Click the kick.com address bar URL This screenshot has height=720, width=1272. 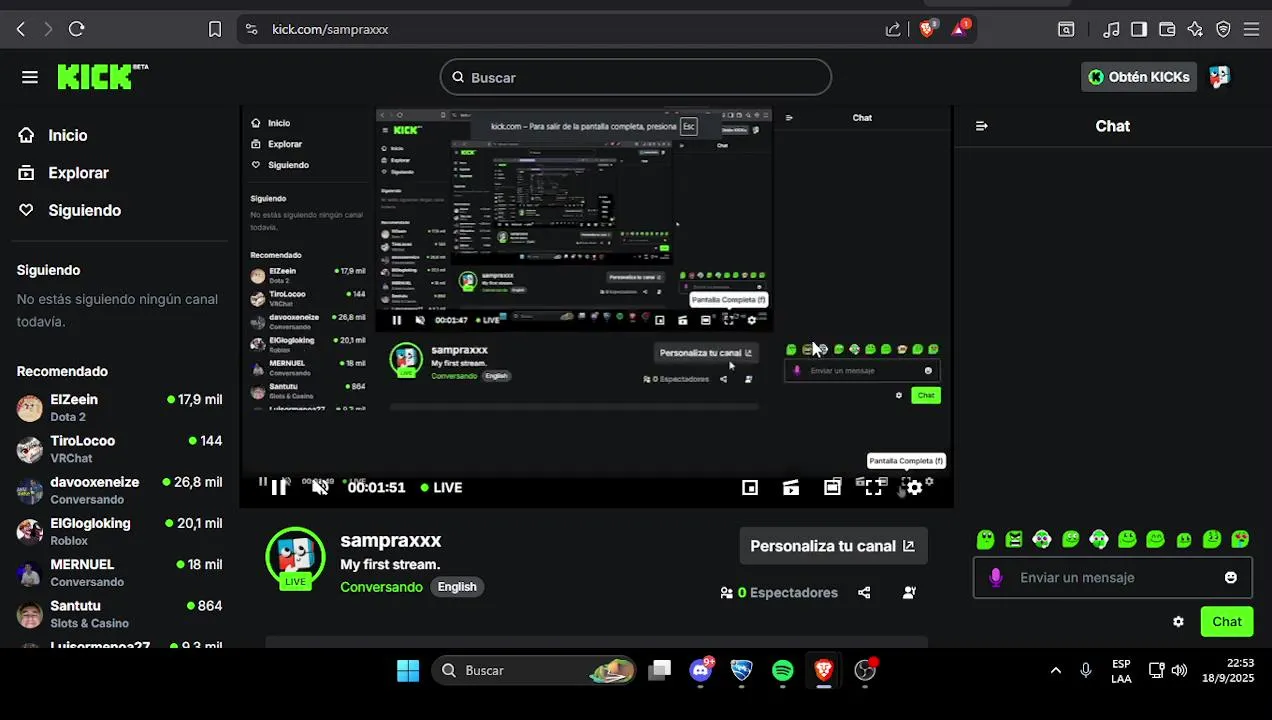[330, 29]
